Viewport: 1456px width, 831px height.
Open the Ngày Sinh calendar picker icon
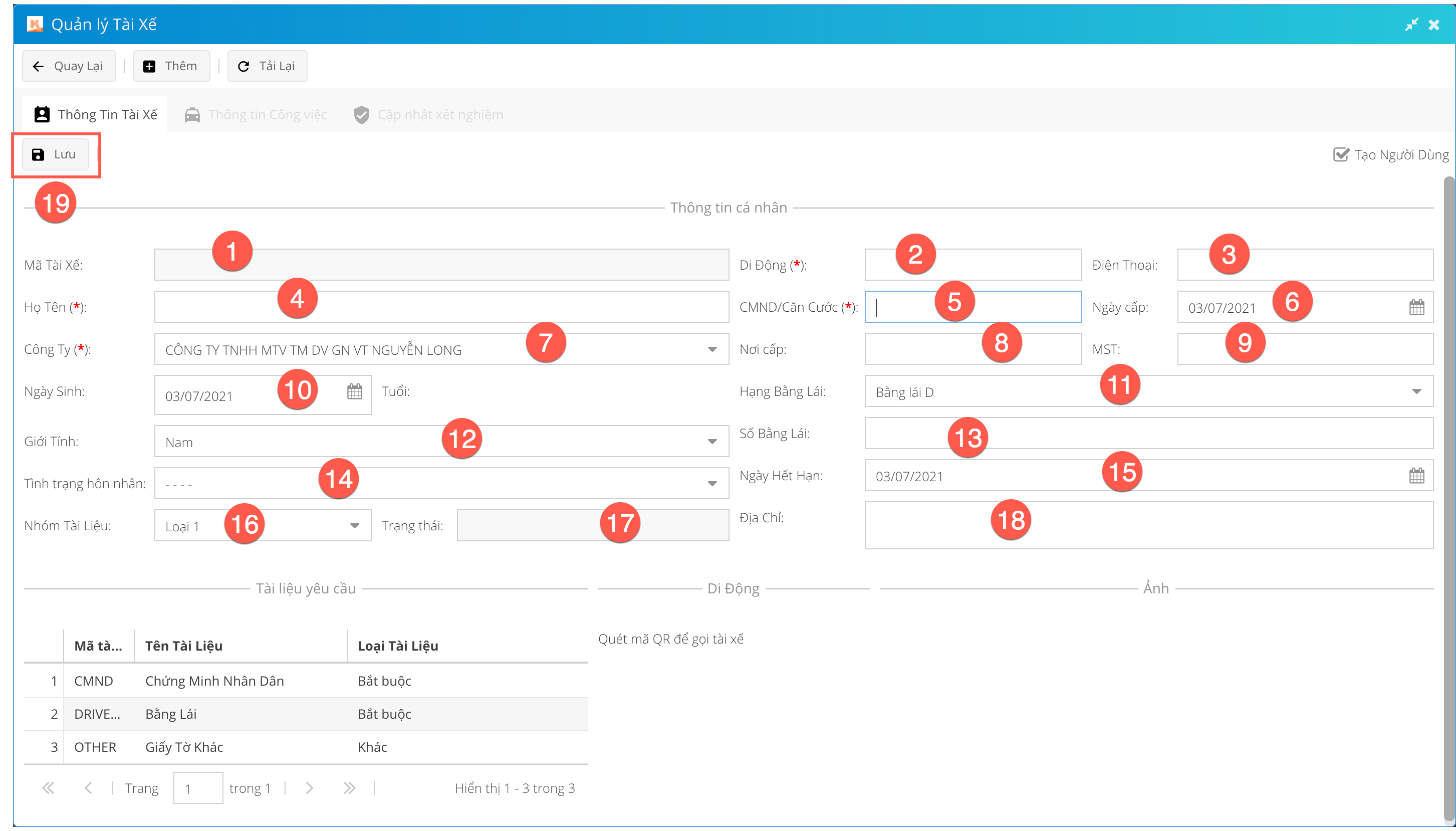coord(354,391)
